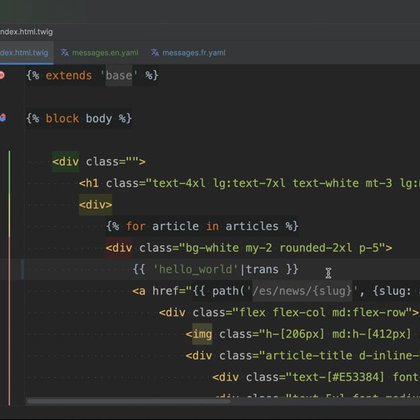Screen dimensions: 420x420
Task: Click the for article in articles statement
Action: pyautogui.click(x=202, y=226)
